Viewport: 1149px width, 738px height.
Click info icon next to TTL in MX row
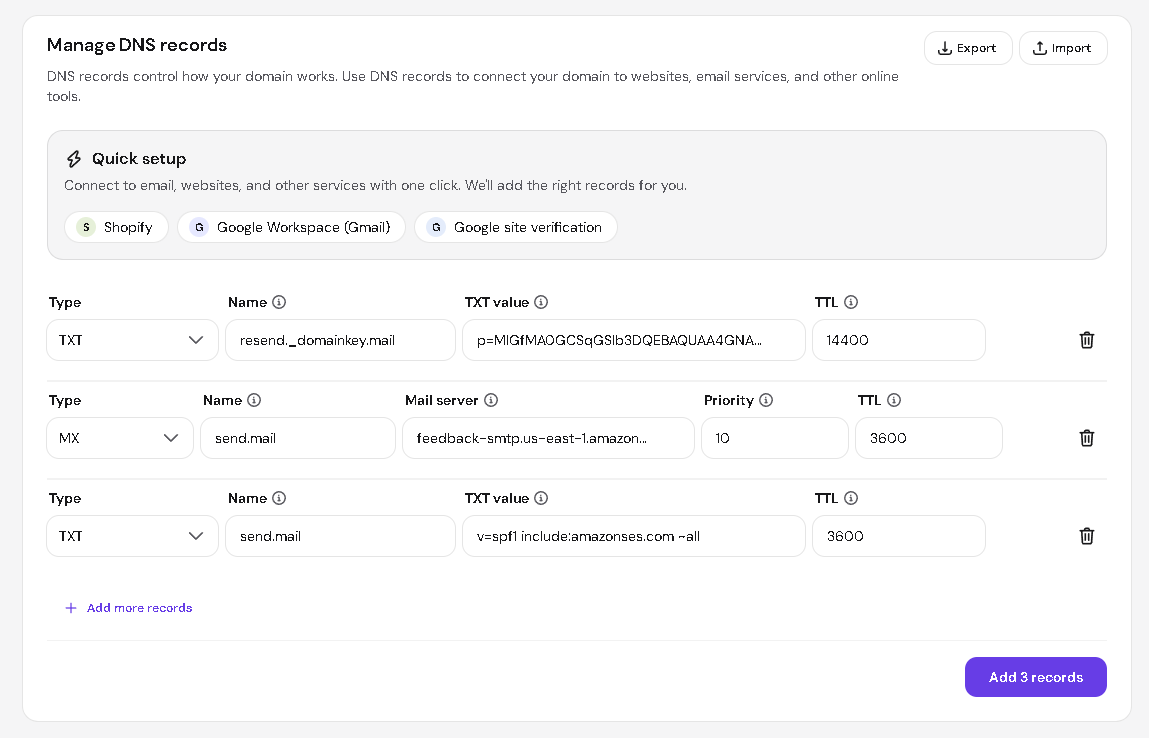[894, 400]
